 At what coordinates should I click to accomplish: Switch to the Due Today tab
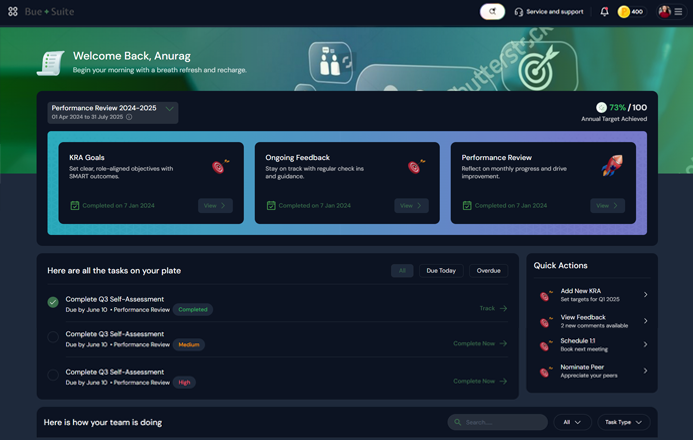(x=440, y=270)
